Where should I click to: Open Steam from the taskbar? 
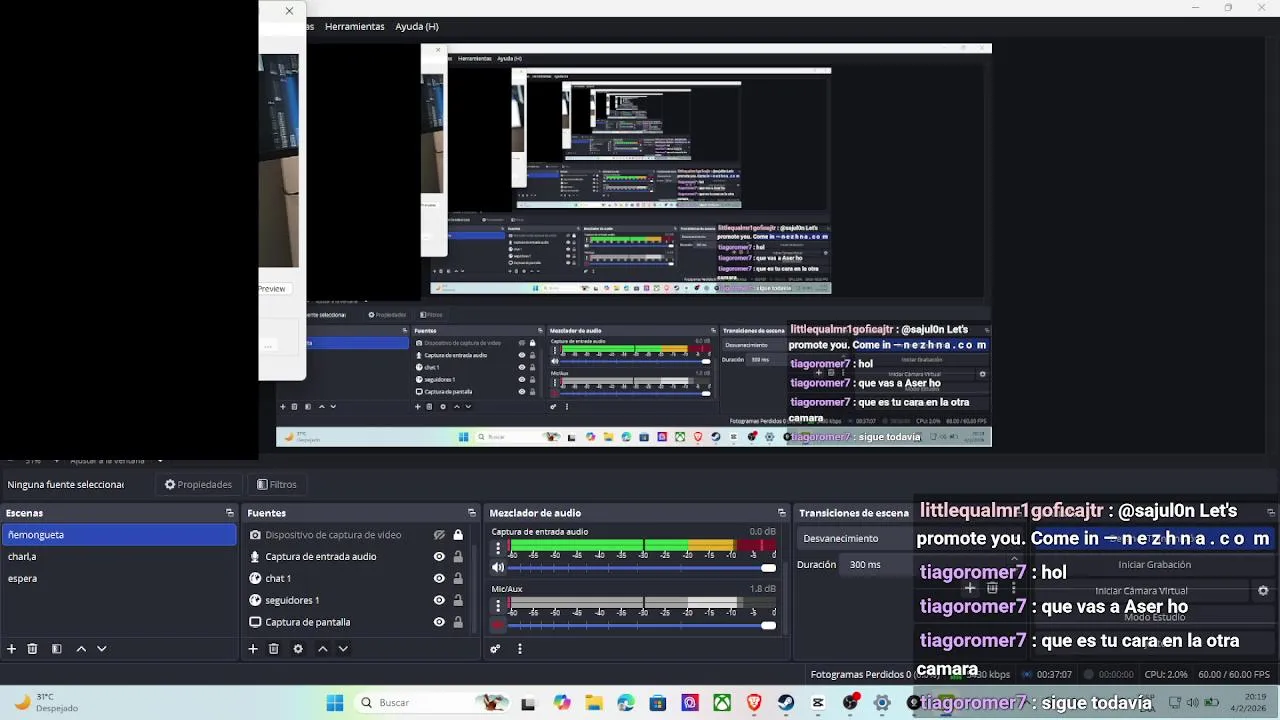tap(786, 703)
